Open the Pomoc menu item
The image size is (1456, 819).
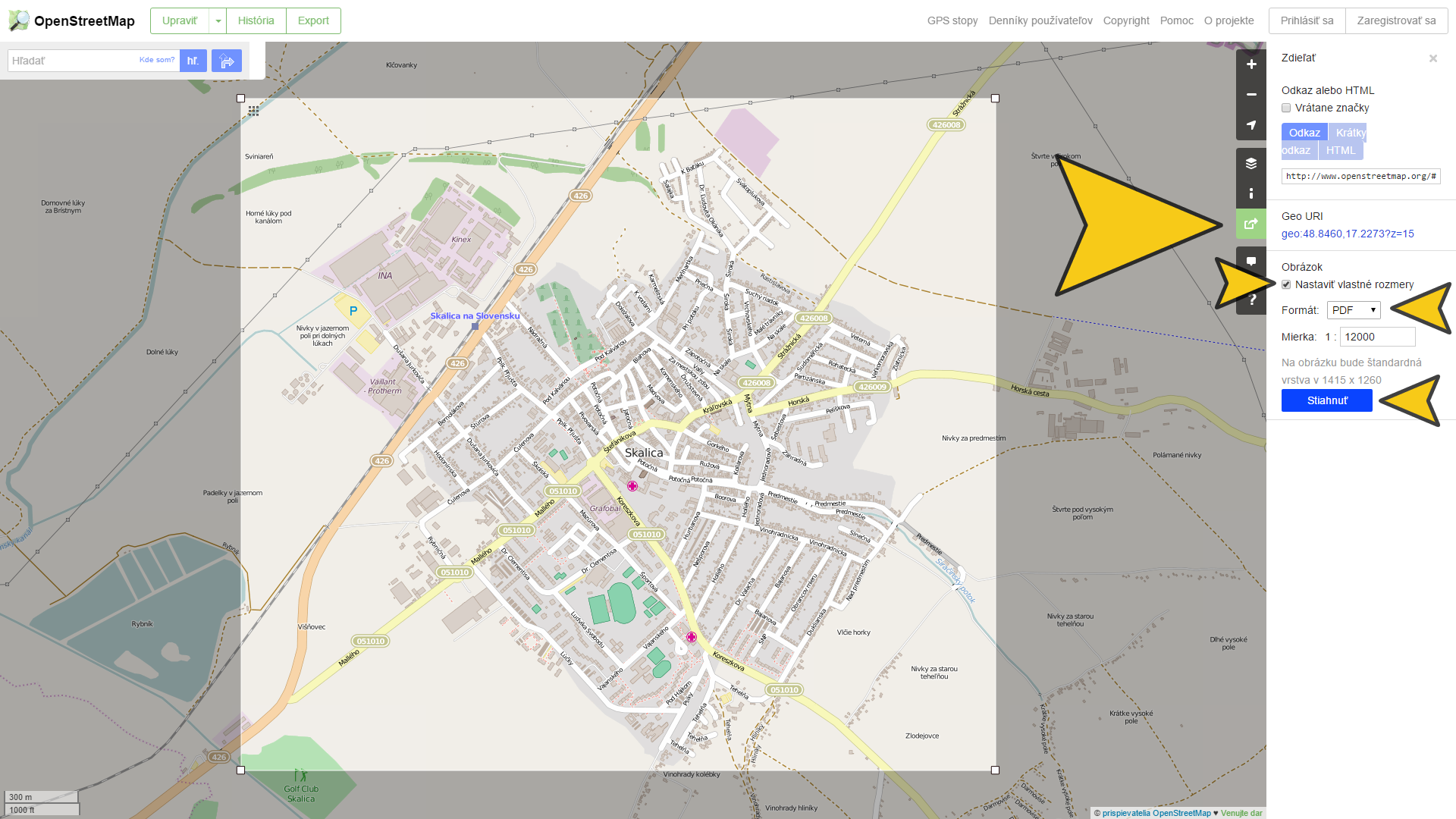(x=1177, y=20)
